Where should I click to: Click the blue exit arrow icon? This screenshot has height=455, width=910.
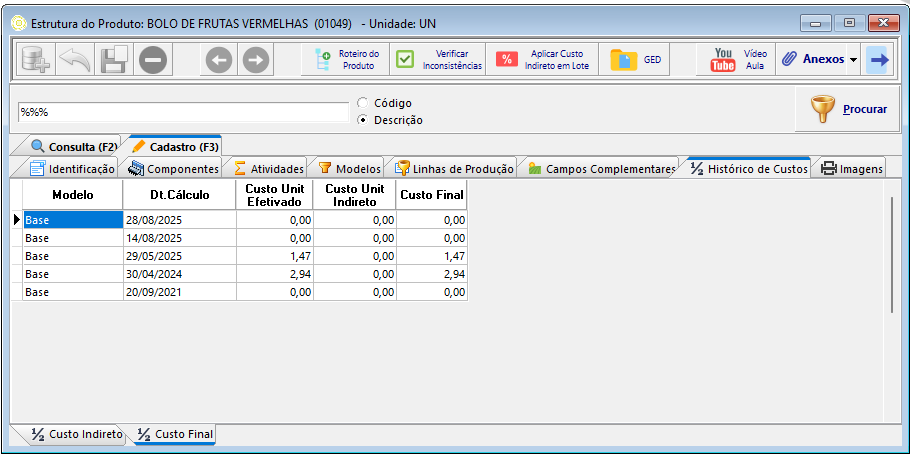[x=879, y=60]
